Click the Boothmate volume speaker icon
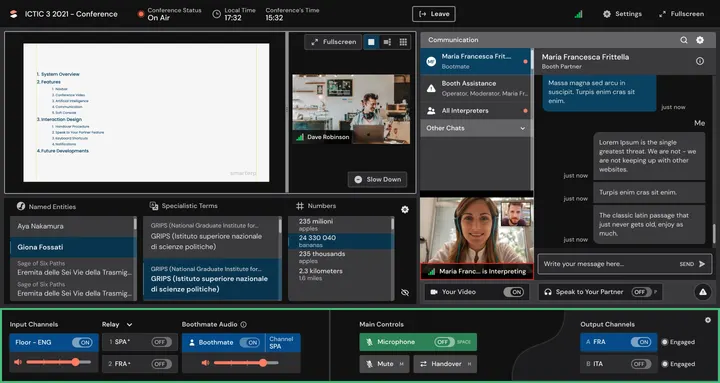720x383 pixels. point(205,363)
